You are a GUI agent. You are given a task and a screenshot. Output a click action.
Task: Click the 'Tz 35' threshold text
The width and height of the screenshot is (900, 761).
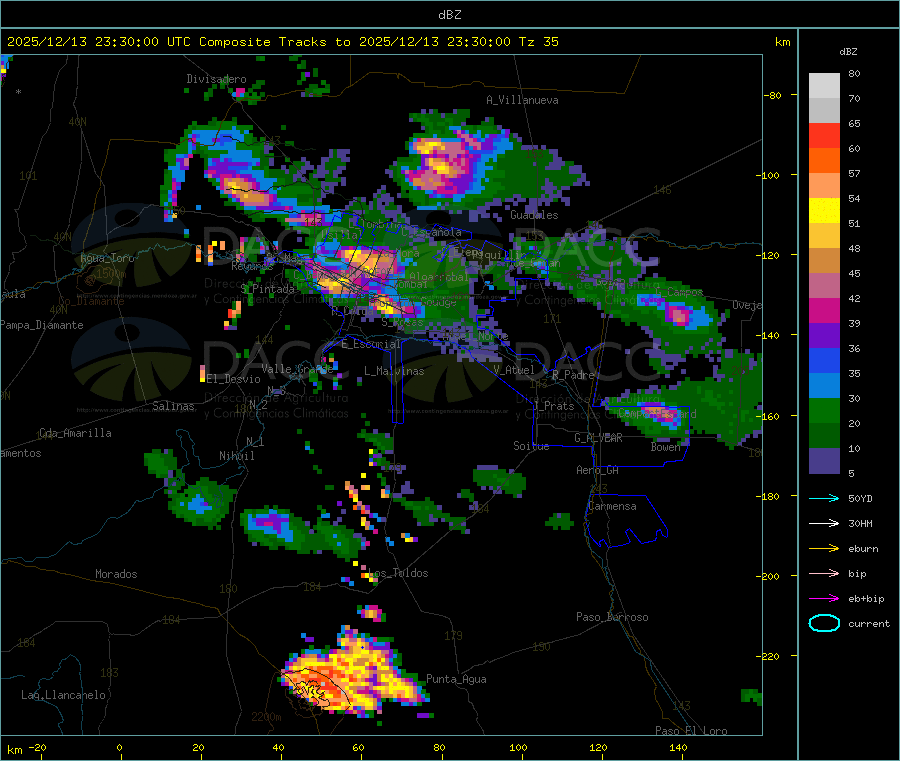(x=538, y=42)
